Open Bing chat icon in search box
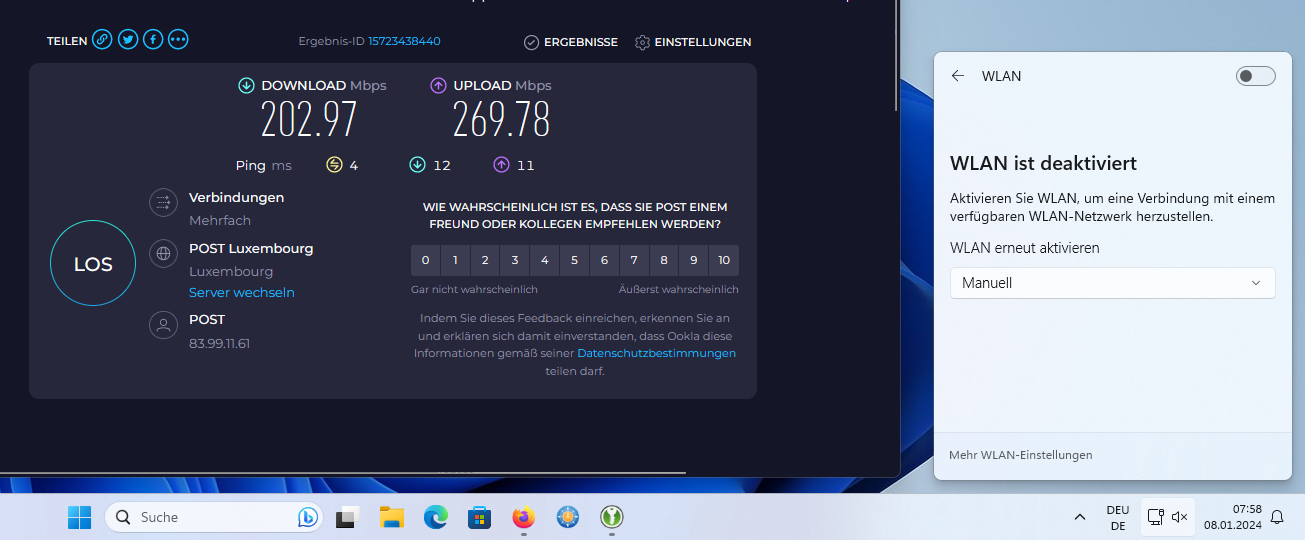1305x540 pixels. pyautogui.click(x=308, y=517)
